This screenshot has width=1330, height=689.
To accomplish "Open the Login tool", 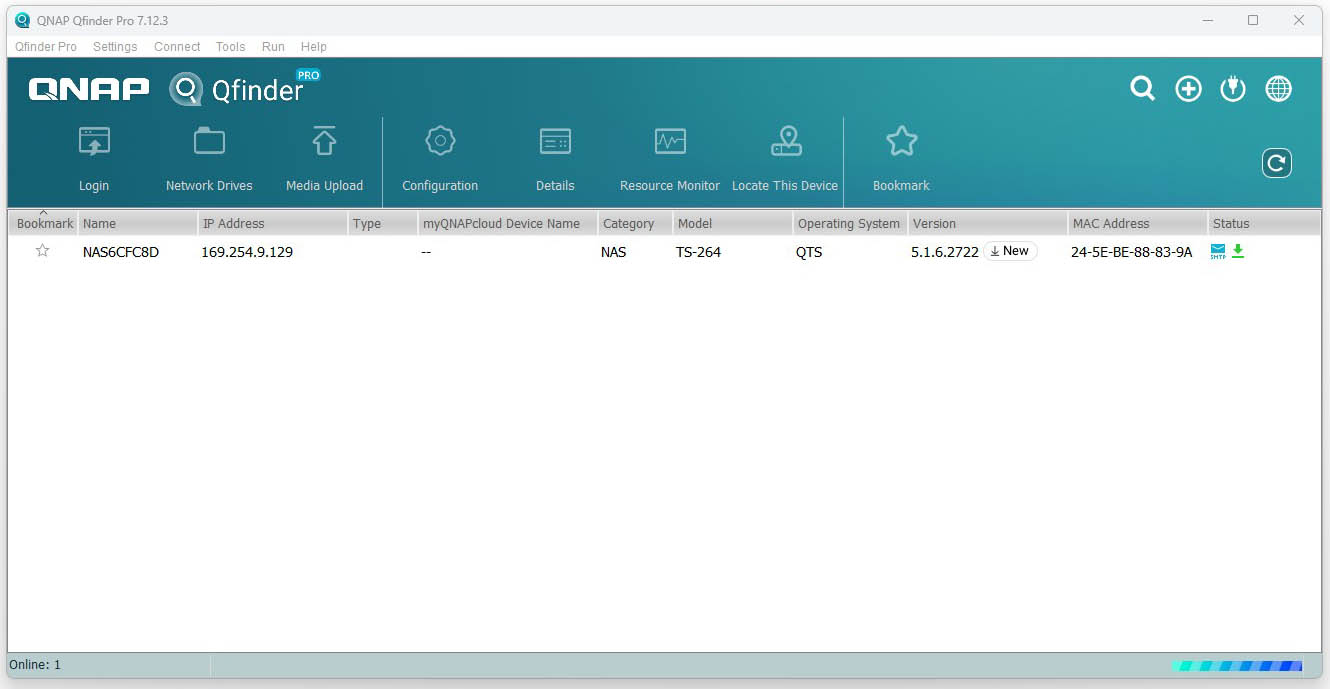I will coord(94,158).
